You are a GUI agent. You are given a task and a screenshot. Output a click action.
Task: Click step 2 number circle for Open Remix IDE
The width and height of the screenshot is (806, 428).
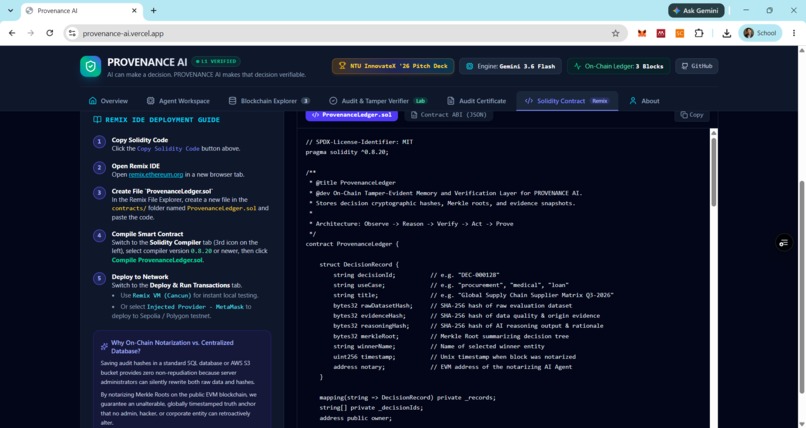point(99,168)
